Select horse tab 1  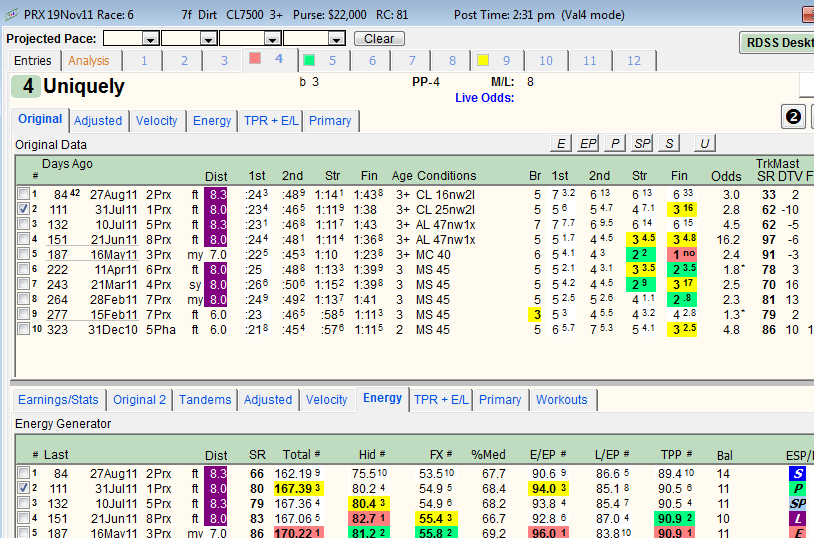144,61
